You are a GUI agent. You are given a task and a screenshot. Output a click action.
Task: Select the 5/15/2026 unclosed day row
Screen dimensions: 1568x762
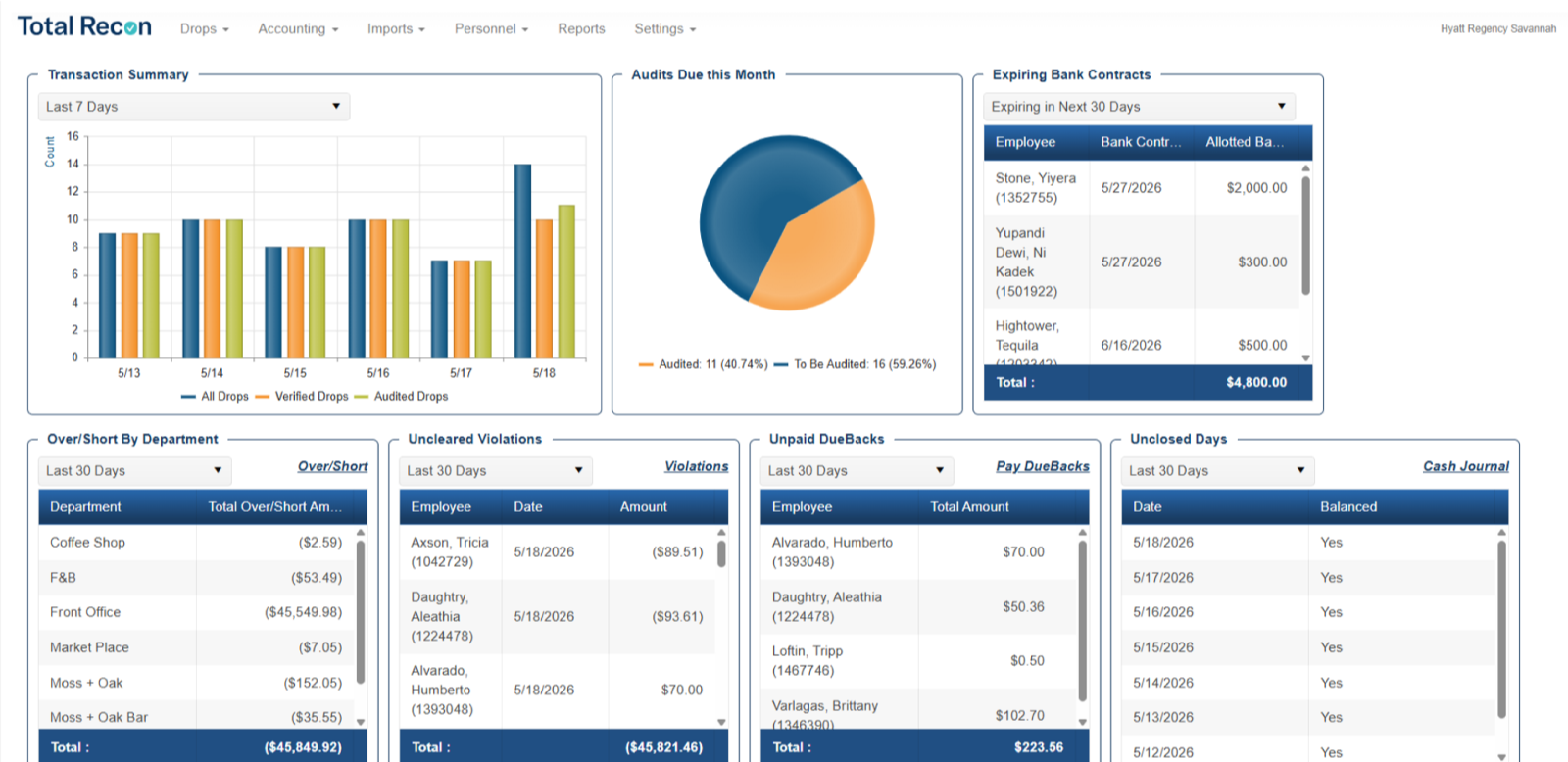[1306, 647]
